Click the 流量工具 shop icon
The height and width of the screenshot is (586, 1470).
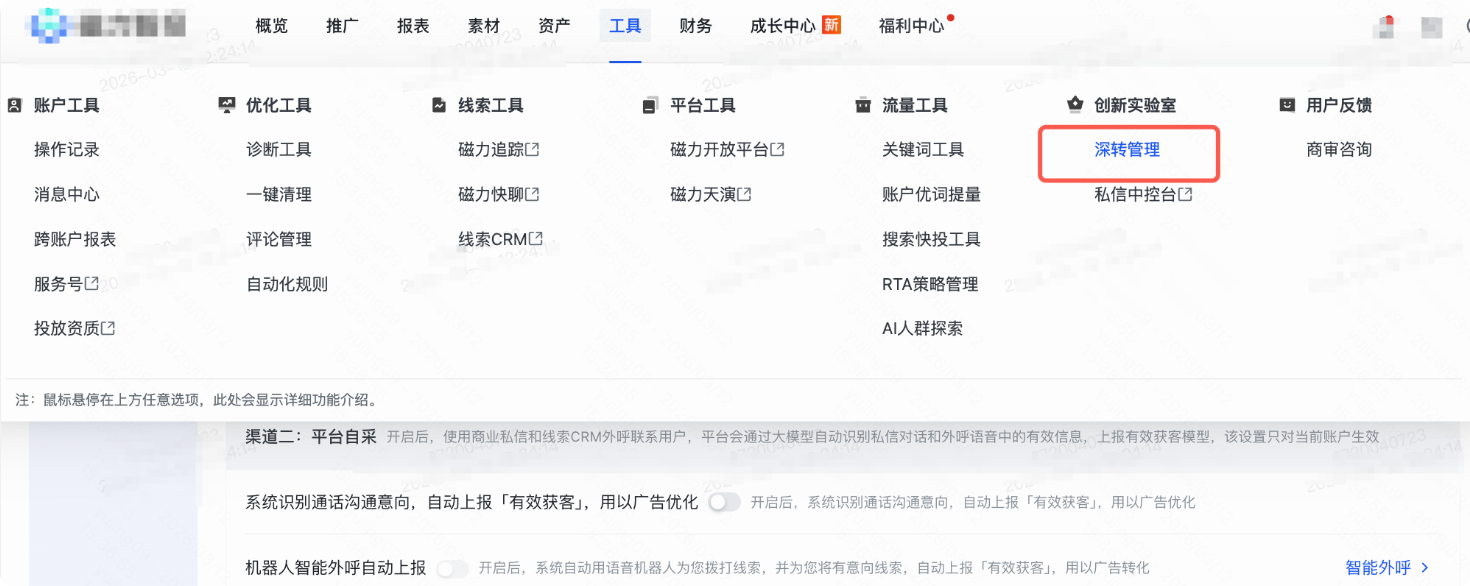tap(863, 105)
